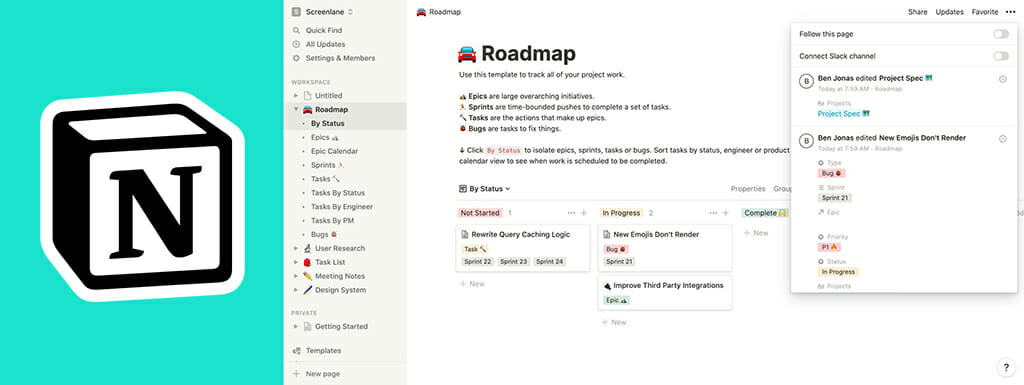Click the P1 priority tag in updates
Image resolution: width=1024 pixels, height=385 pixels.
coord(829,247)
